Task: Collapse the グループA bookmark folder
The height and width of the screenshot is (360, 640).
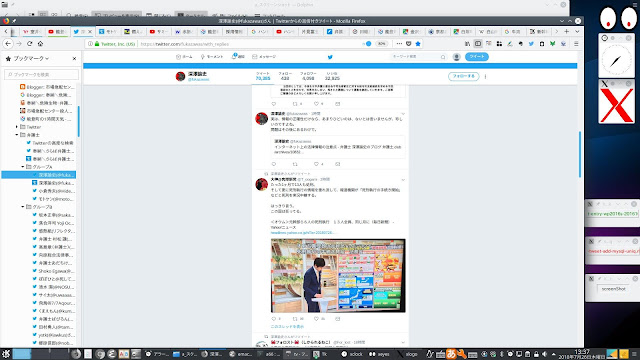Action: click(23, 167)
